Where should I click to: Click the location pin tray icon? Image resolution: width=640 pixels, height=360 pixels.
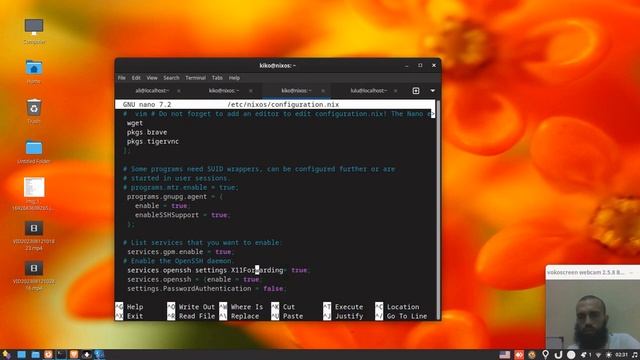[545, 354]
